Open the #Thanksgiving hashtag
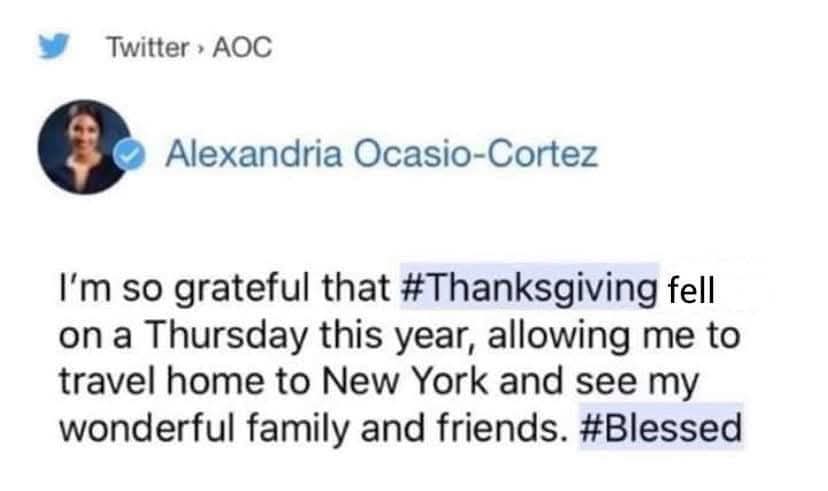 click(x=529, y=290)
